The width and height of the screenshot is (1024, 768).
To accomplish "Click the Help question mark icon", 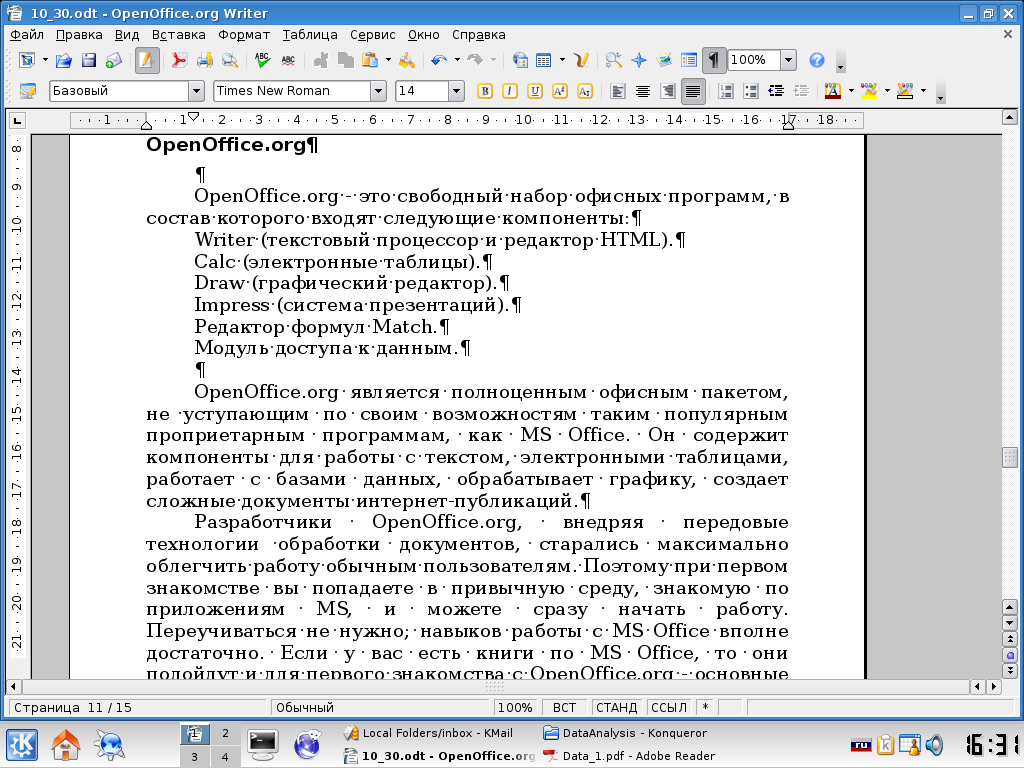I will click(816, 61).
